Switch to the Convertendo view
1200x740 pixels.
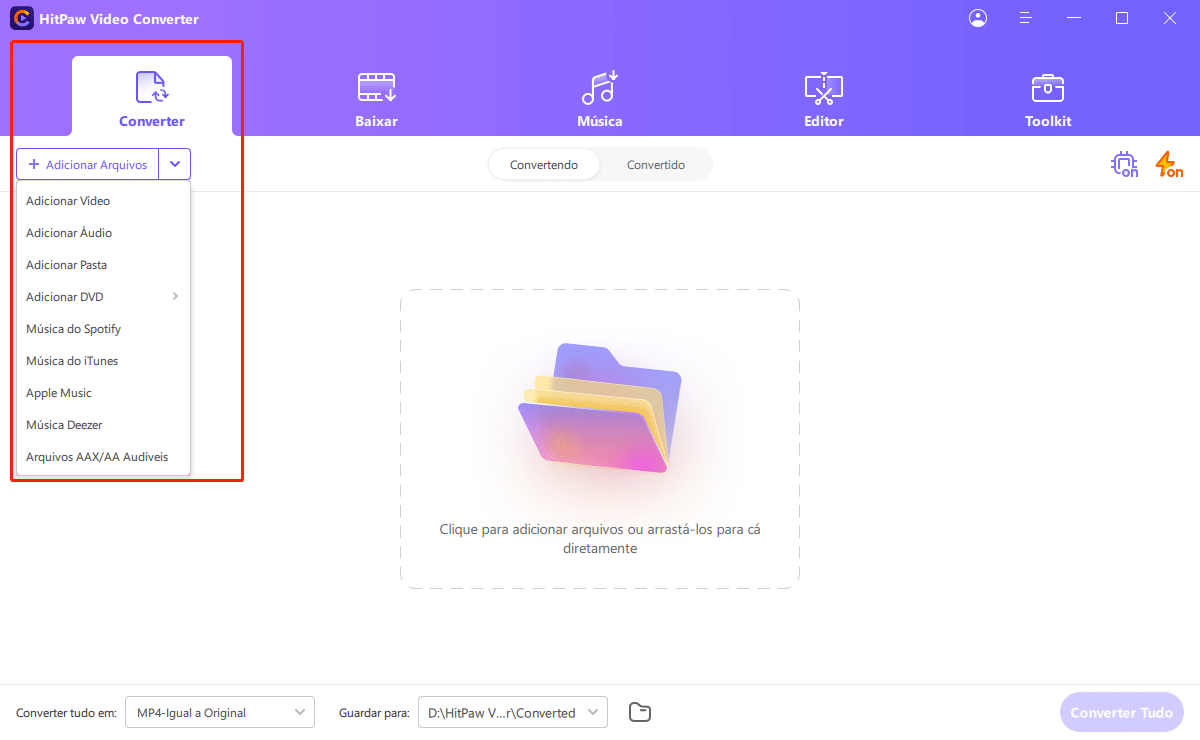[x=544, y=165]
